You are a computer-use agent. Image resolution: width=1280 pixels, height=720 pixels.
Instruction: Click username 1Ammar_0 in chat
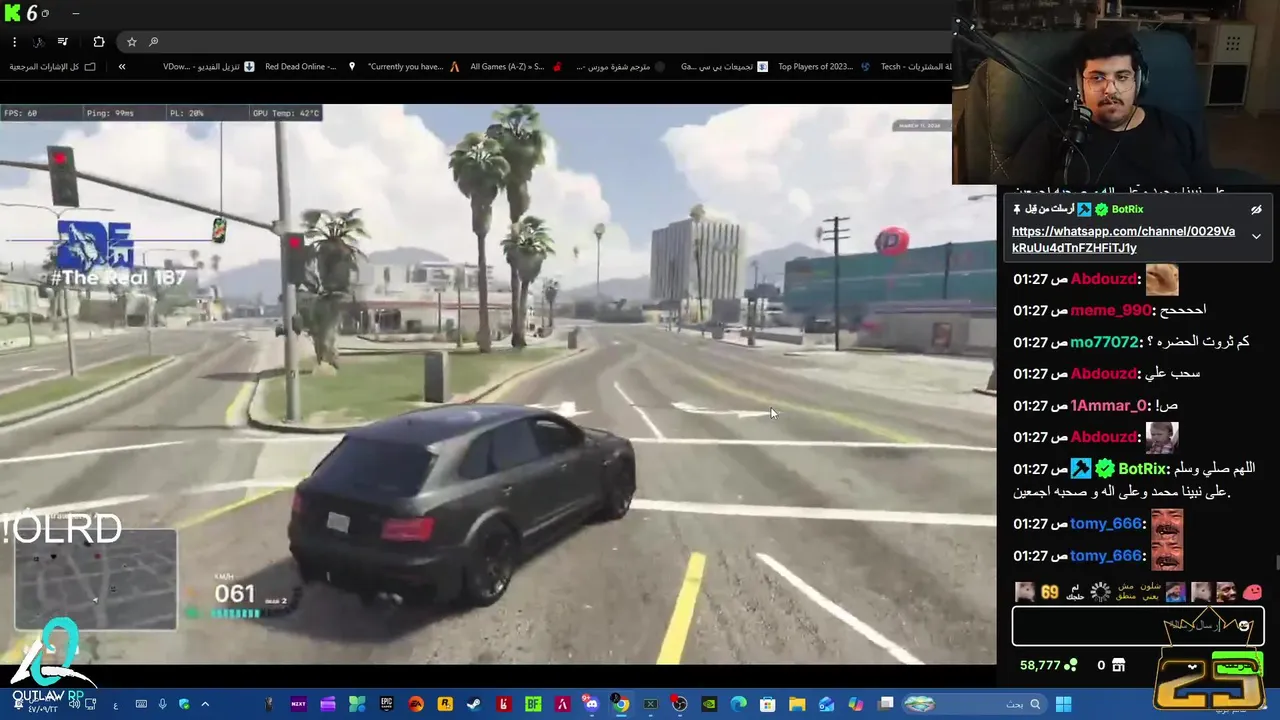tap(1109, 405)
